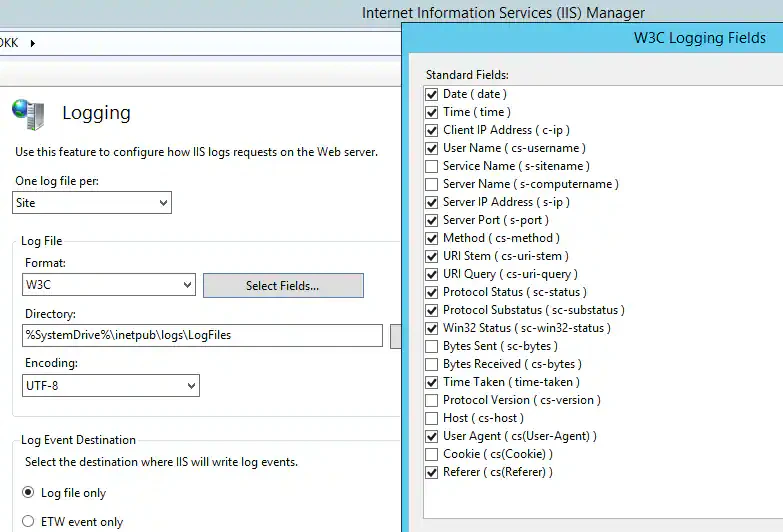Open the W3C Format dropdown
The width and height of the screenshot is (783, 532).
(109, 285)
